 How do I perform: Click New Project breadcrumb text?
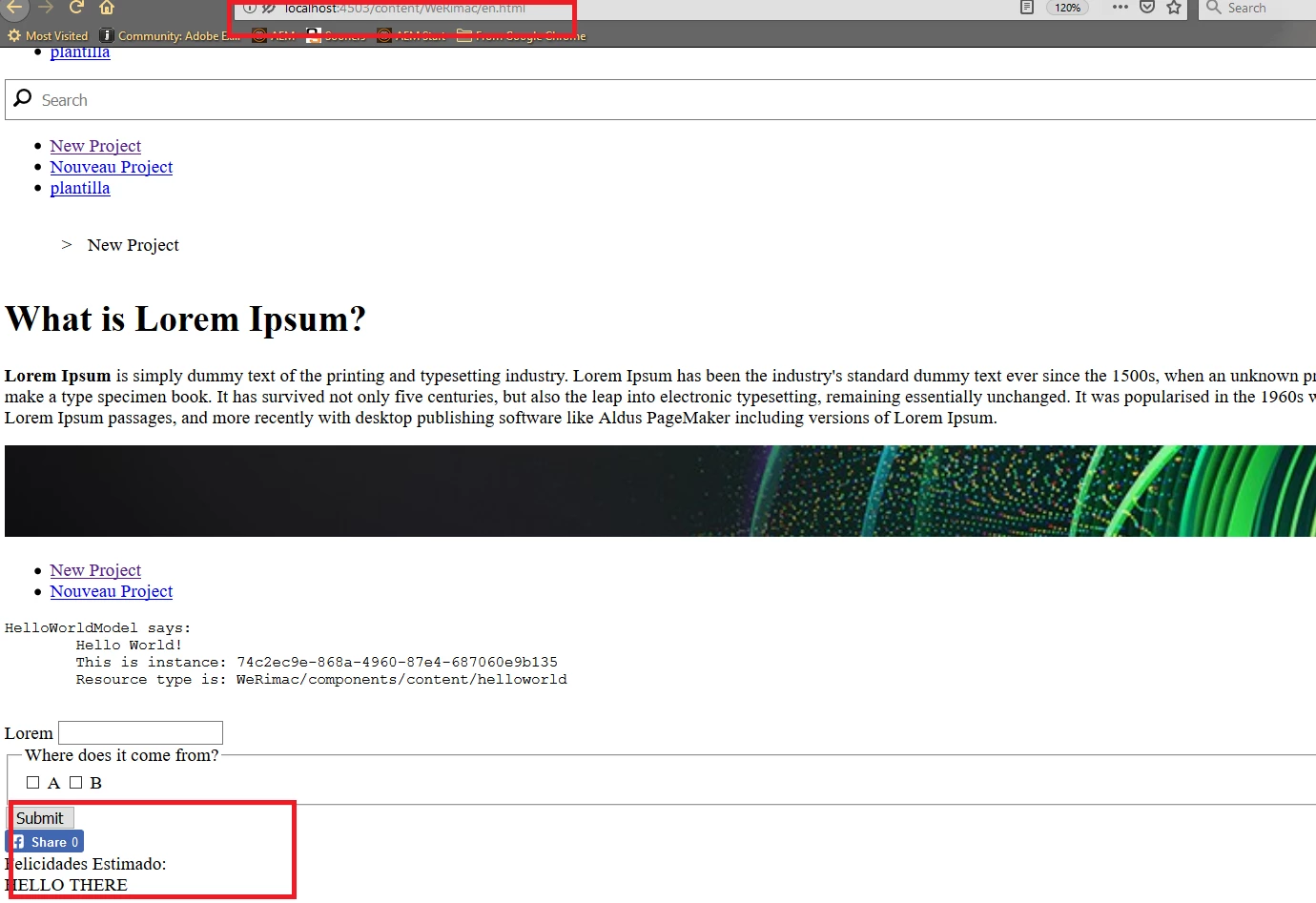(134, 245)
